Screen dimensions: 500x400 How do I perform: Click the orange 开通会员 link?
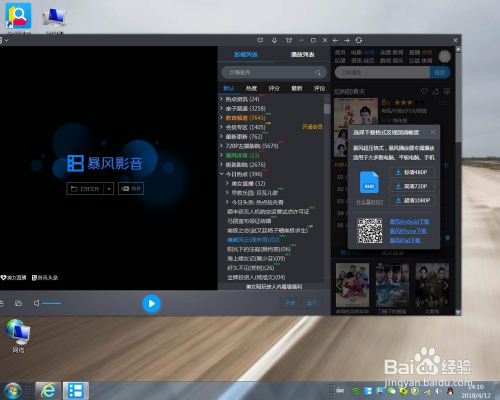[312, 127]
